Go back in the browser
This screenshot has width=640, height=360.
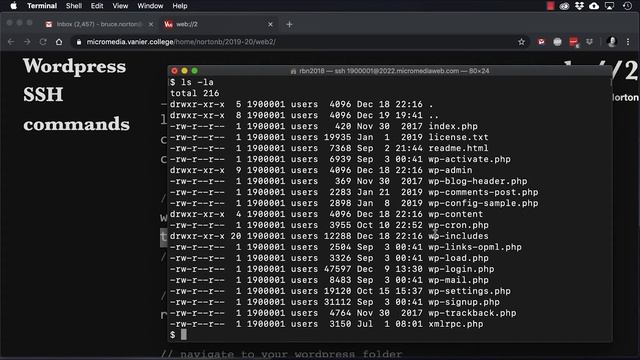point(11,42)
